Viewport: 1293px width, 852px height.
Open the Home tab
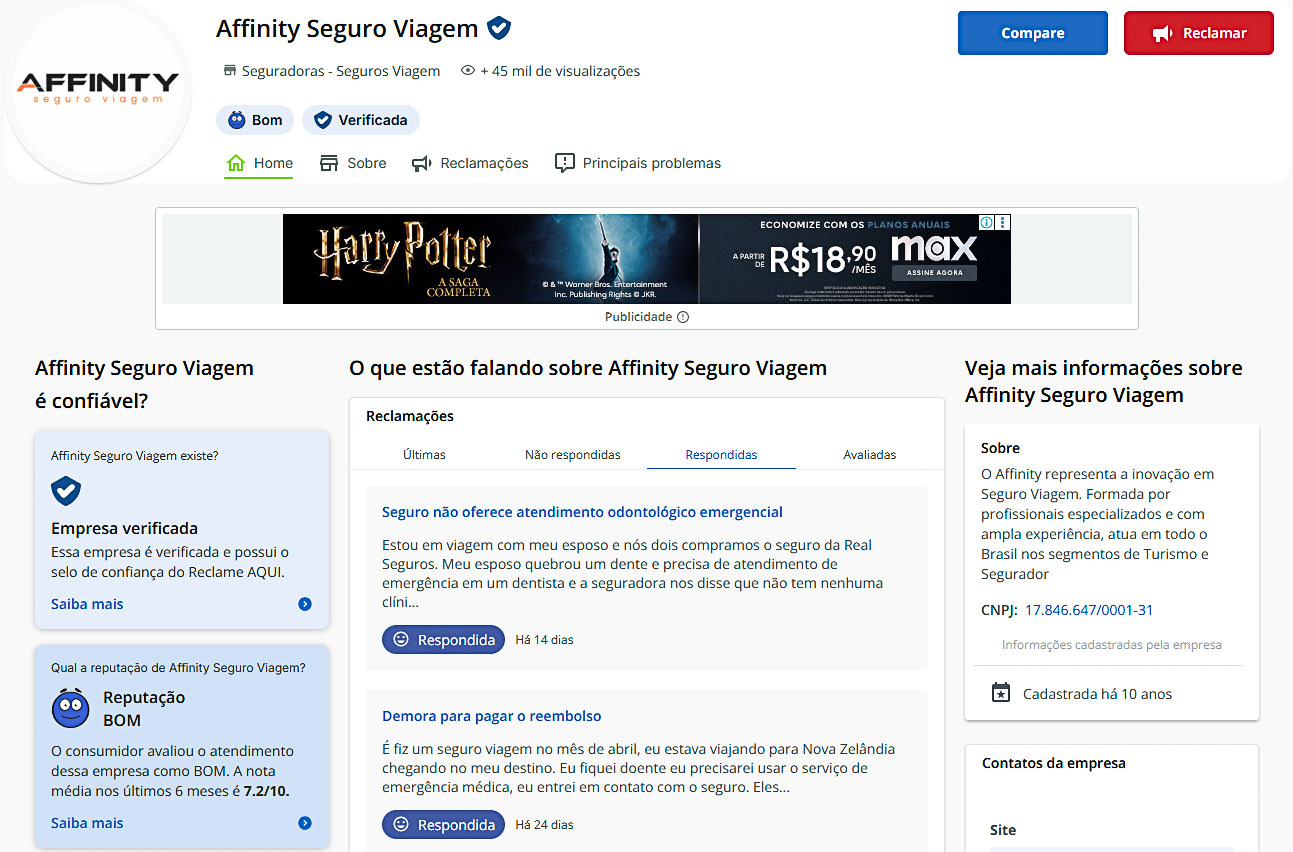click(259, 163)
